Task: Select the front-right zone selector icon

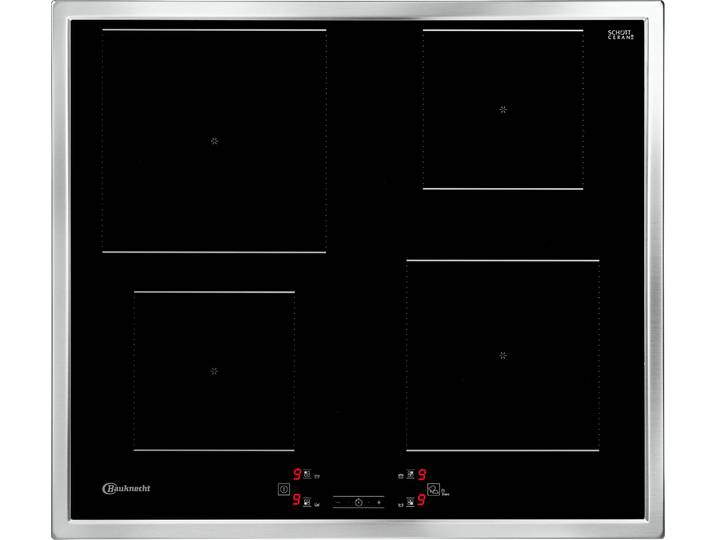Action: 411,502
